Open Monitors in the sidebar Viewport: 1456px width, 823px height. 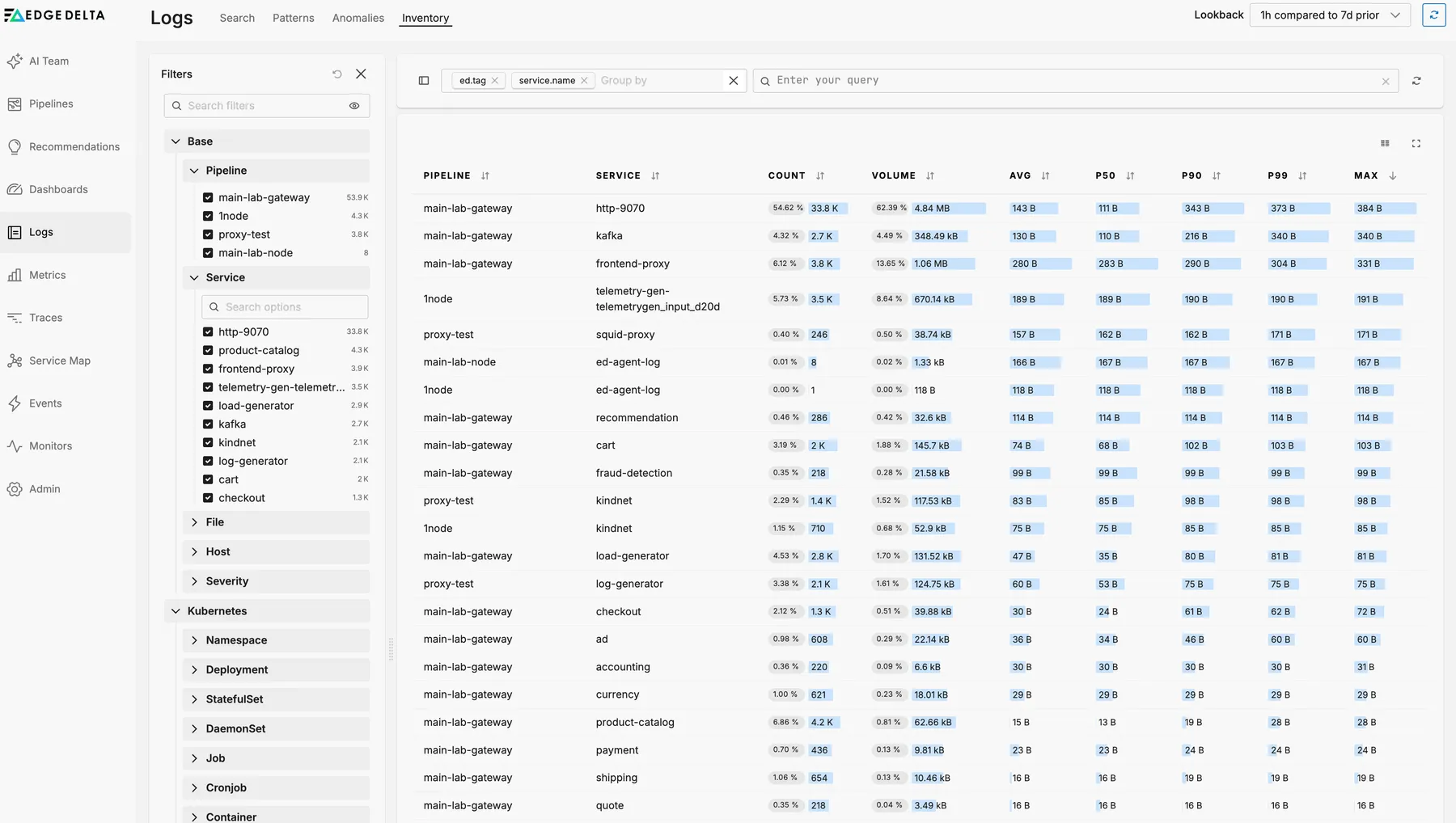coord(50,446)
